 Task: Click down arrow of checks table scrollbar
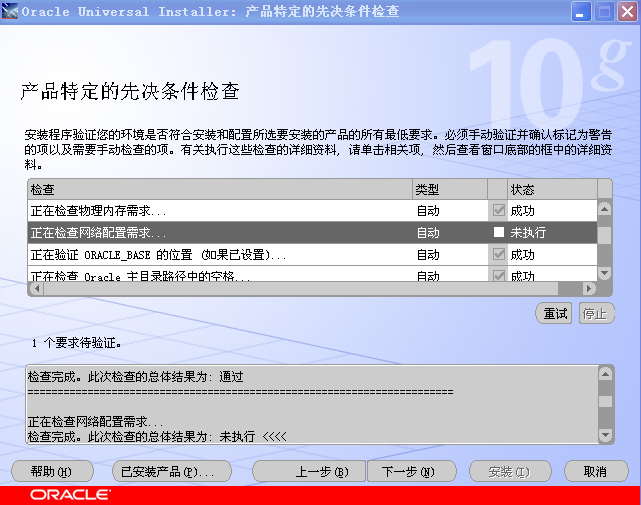click(x=604, y=272)
